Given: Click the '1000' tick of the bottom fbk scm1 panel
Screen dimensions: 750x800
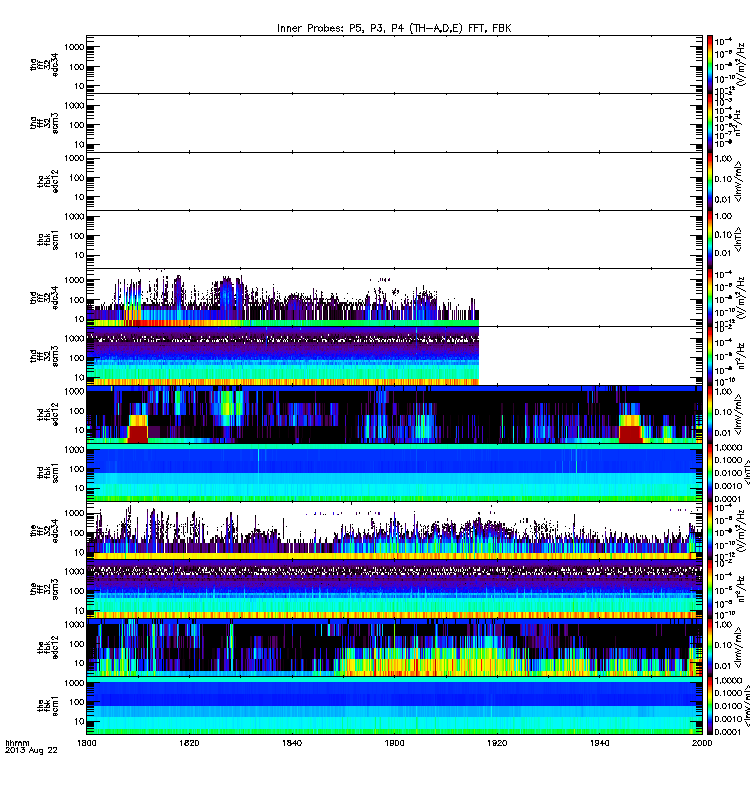Looking at the screenshot, I should [x=74, y=683].
